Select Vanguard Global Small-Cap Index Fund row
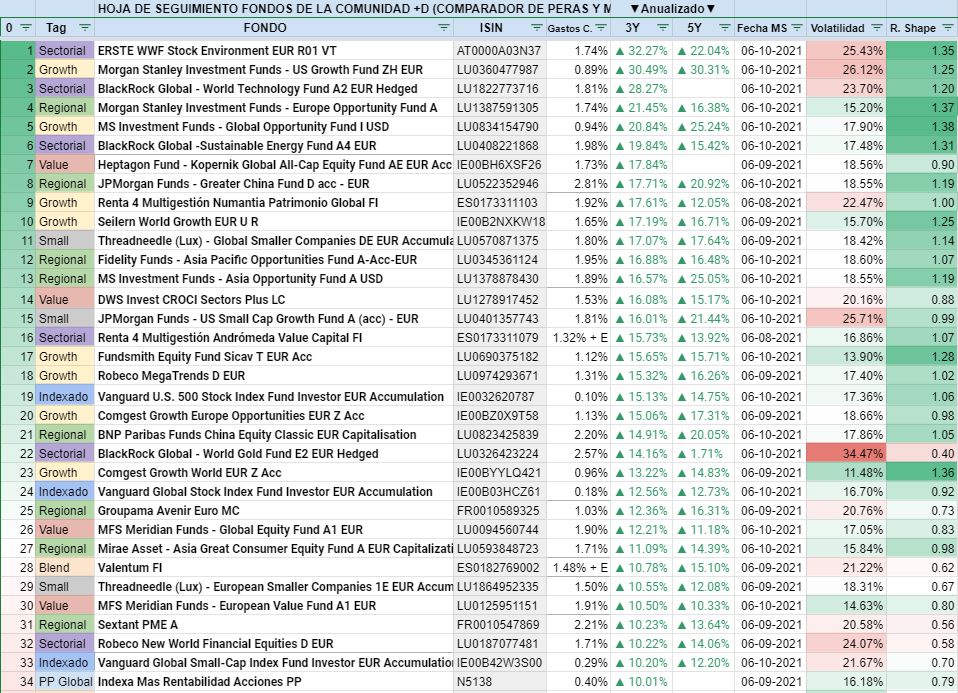 pos(274,662)
